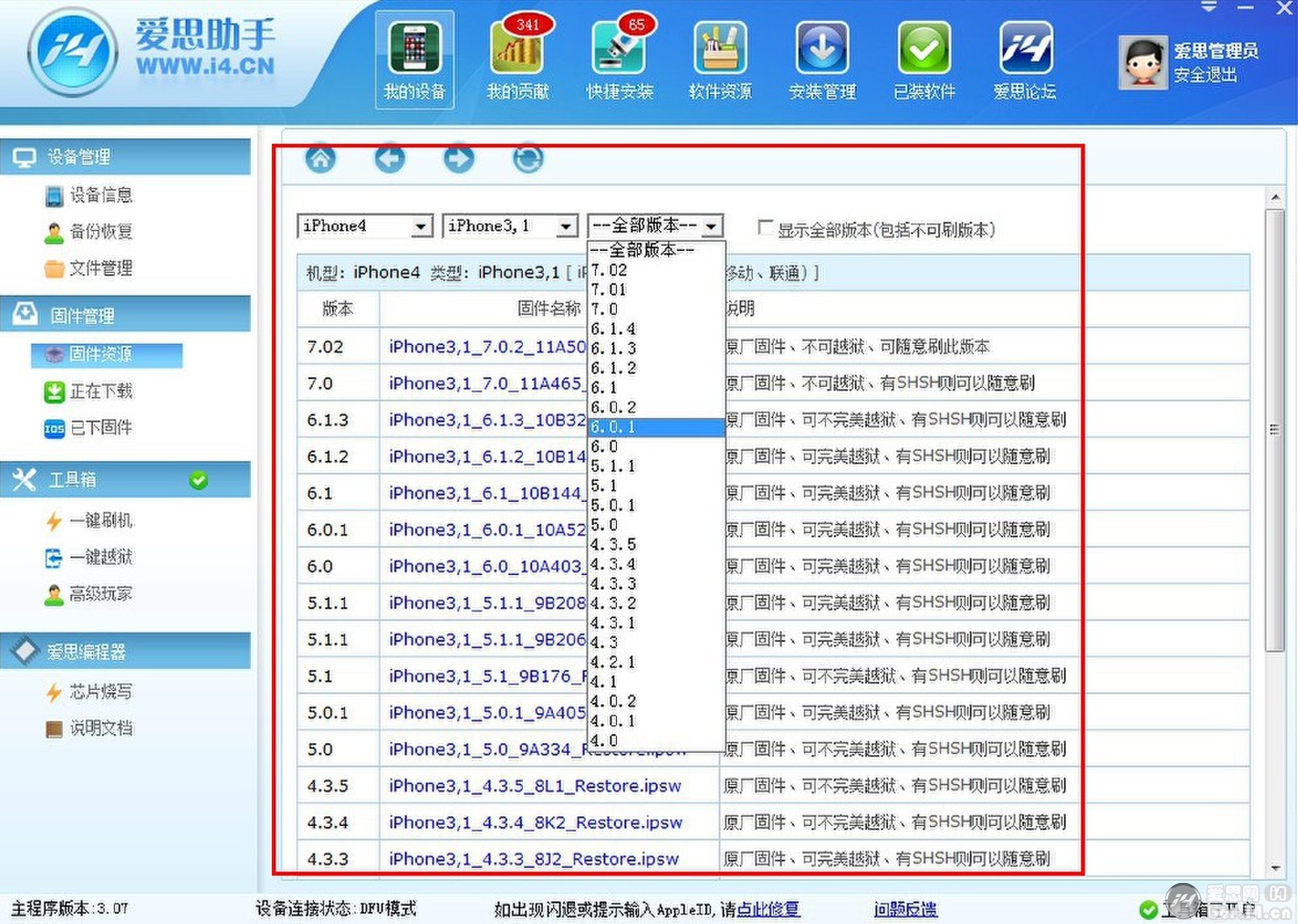Click the refresh icon
This screenshot has height=924, width=1298.
527,159
